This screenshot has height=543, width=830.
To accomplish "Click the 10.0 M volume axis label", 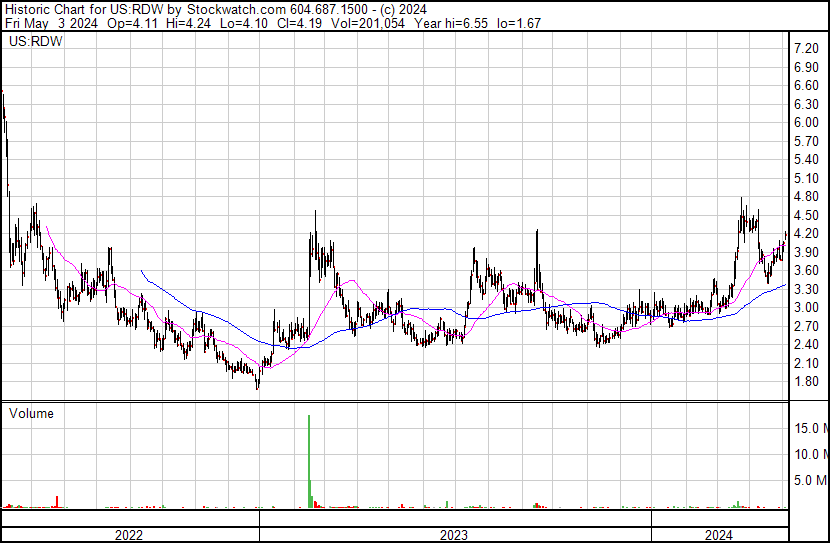I will (x=811, y=454).
